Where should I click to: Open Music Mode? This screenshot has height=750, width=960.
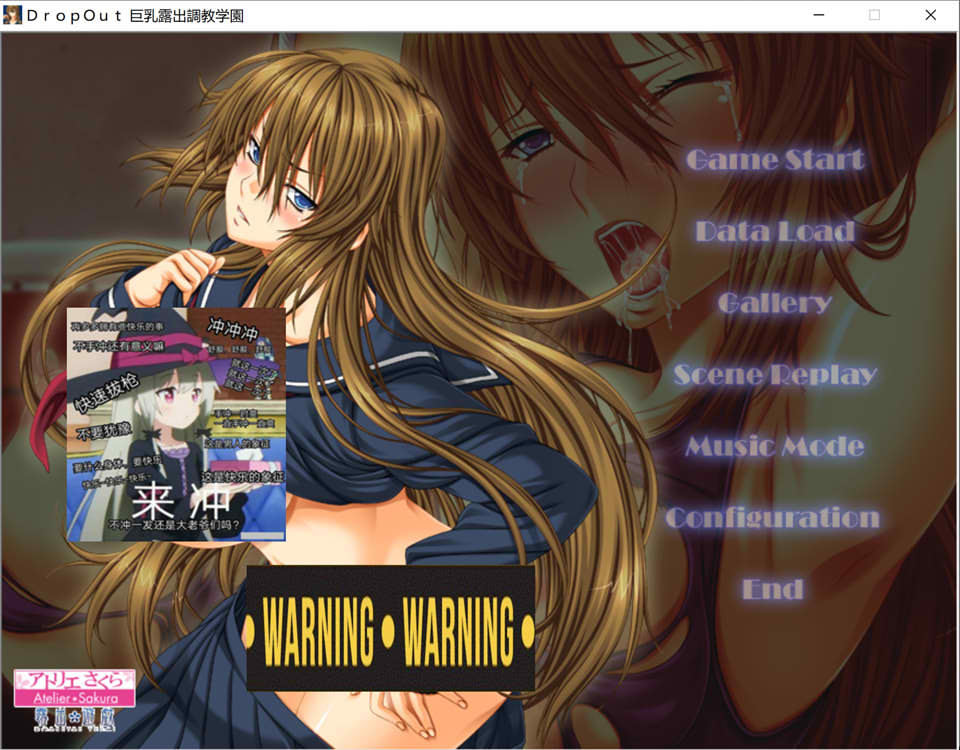(775, 446)
